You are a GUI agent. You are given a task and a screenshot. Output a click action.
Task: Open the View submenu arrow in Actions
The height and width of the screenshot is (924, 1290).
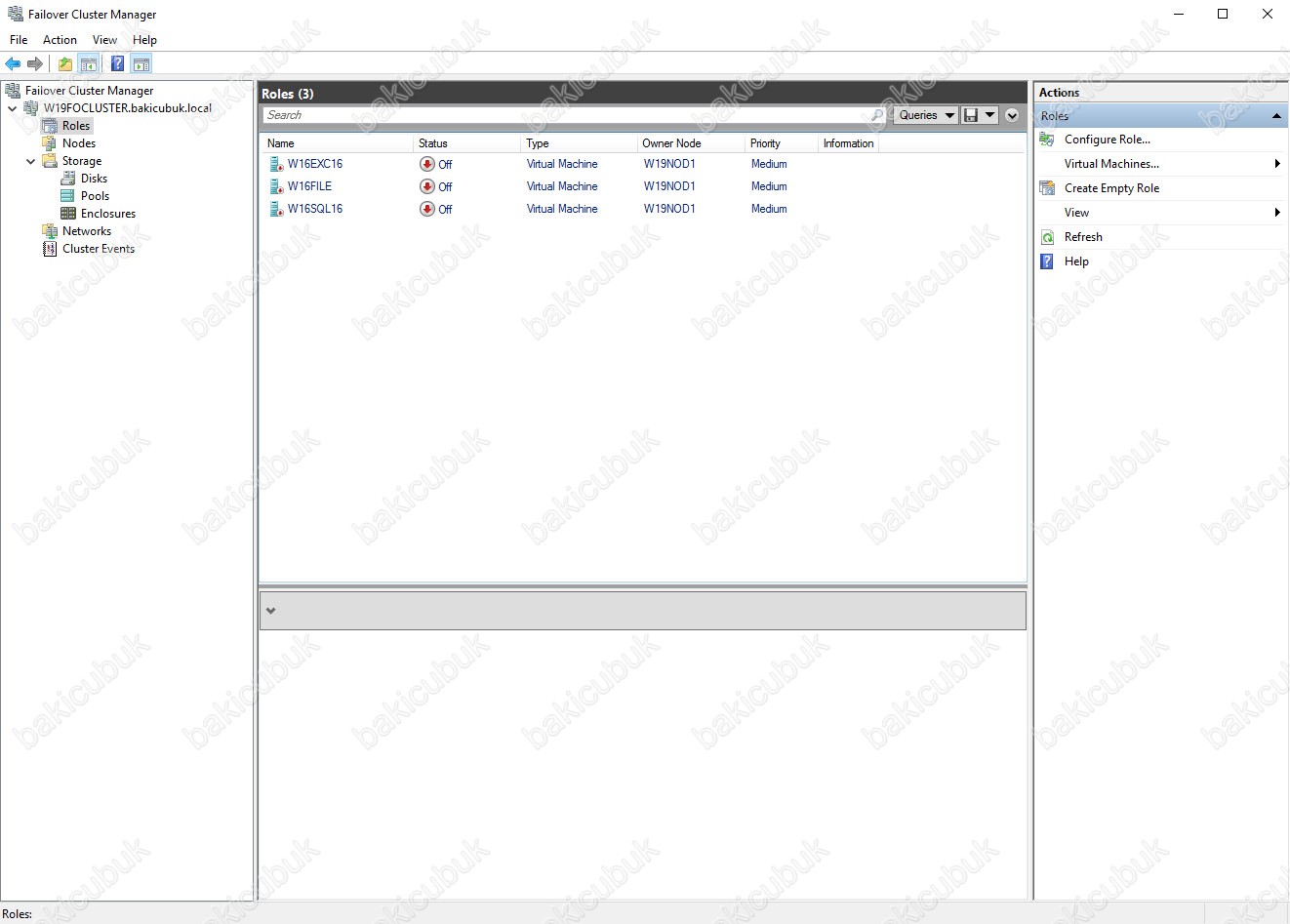(x=1277, y=213)
